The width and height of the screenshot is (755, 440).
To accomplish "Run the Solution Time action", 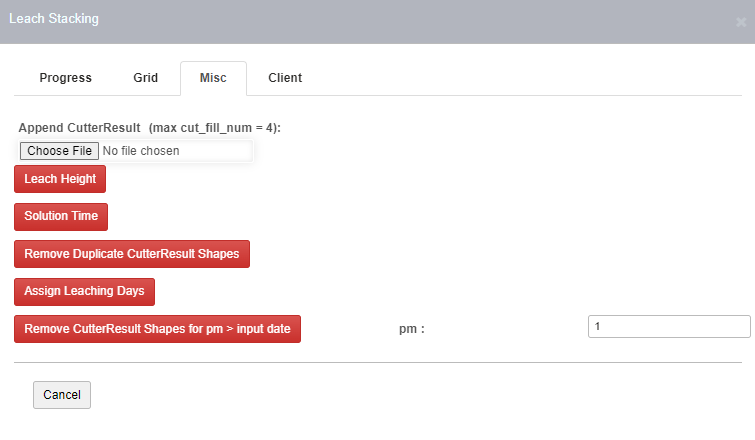I will point(61,216).
